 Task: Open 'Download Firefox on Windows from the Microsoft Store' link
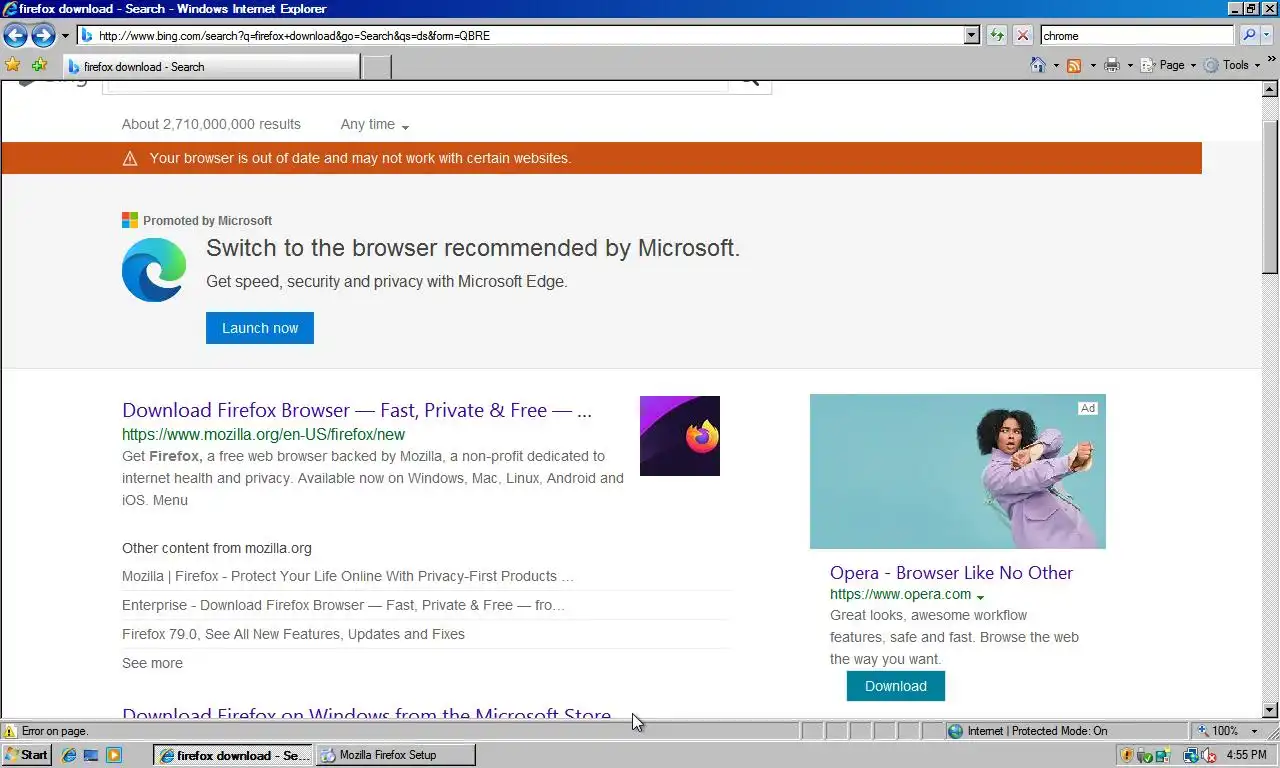coord(366,714)
